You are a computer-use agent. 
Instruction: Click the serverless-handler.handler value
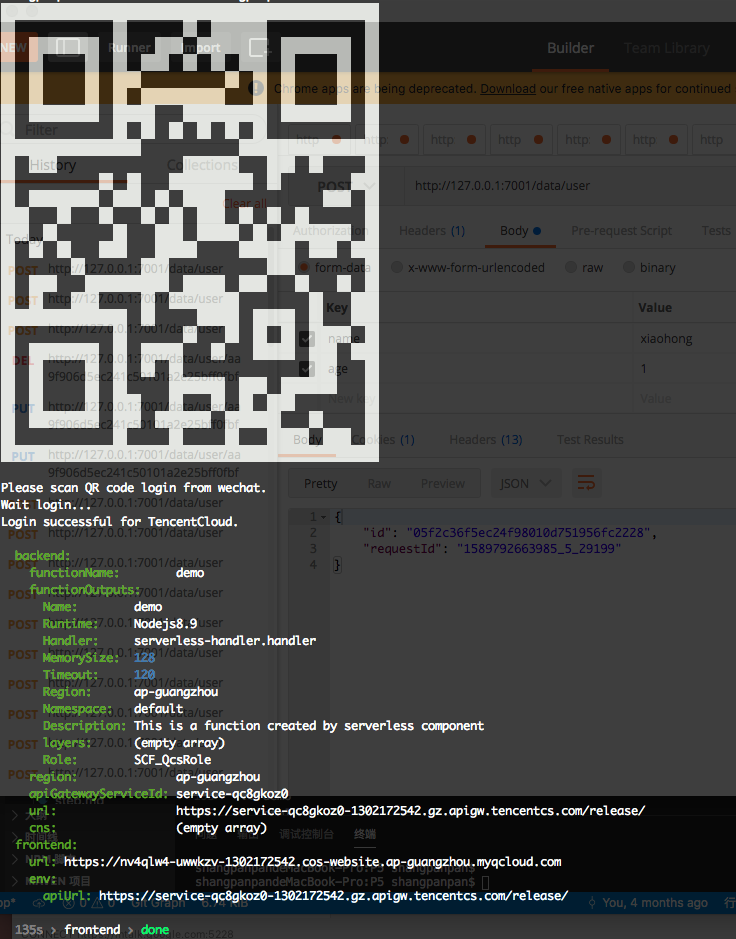coord(225,641)
